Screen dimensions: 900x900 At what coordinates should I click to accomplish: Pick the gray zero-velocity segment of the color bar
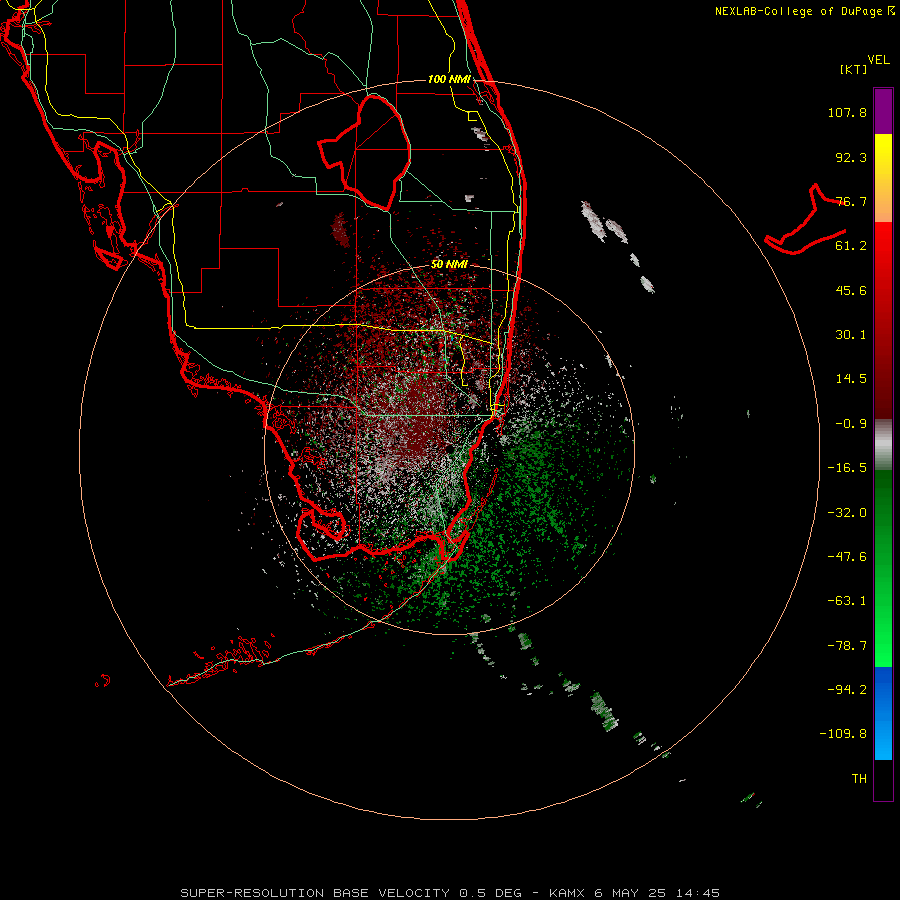click(x=883, y=445)
